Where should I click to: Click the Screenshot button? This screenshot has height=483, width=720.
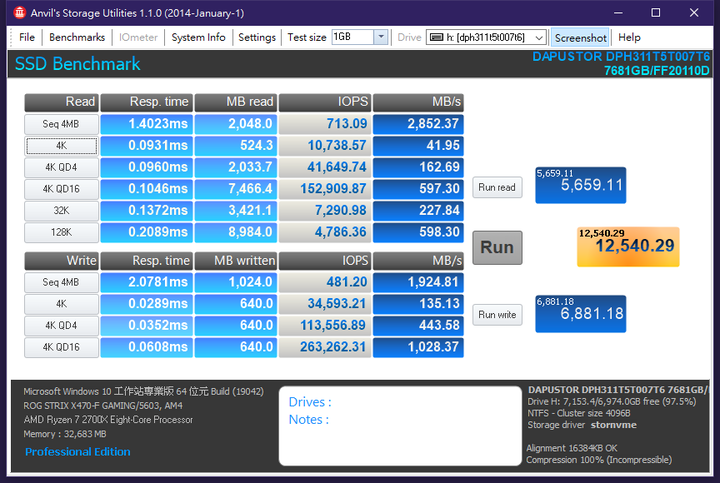tap(580, 38)
